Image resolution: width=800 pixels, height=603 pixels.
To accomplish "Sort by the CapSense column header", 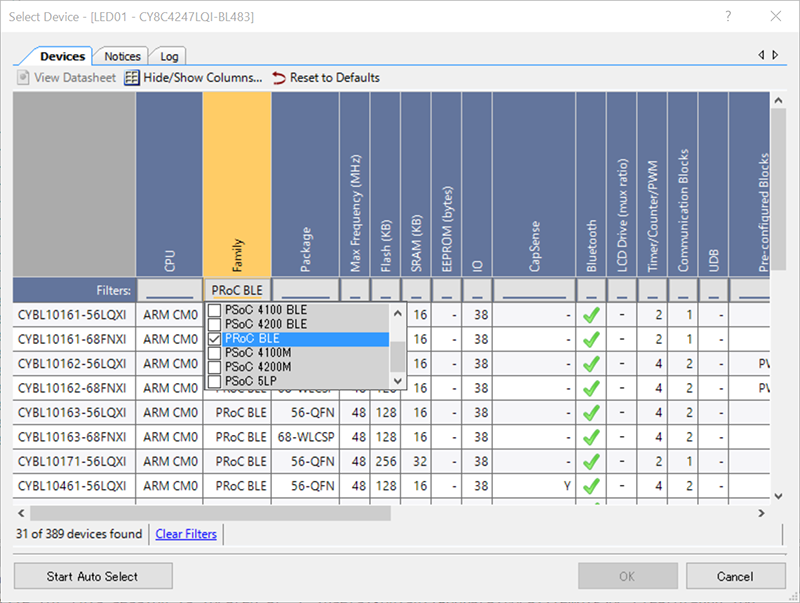I will tap(534, 184).
